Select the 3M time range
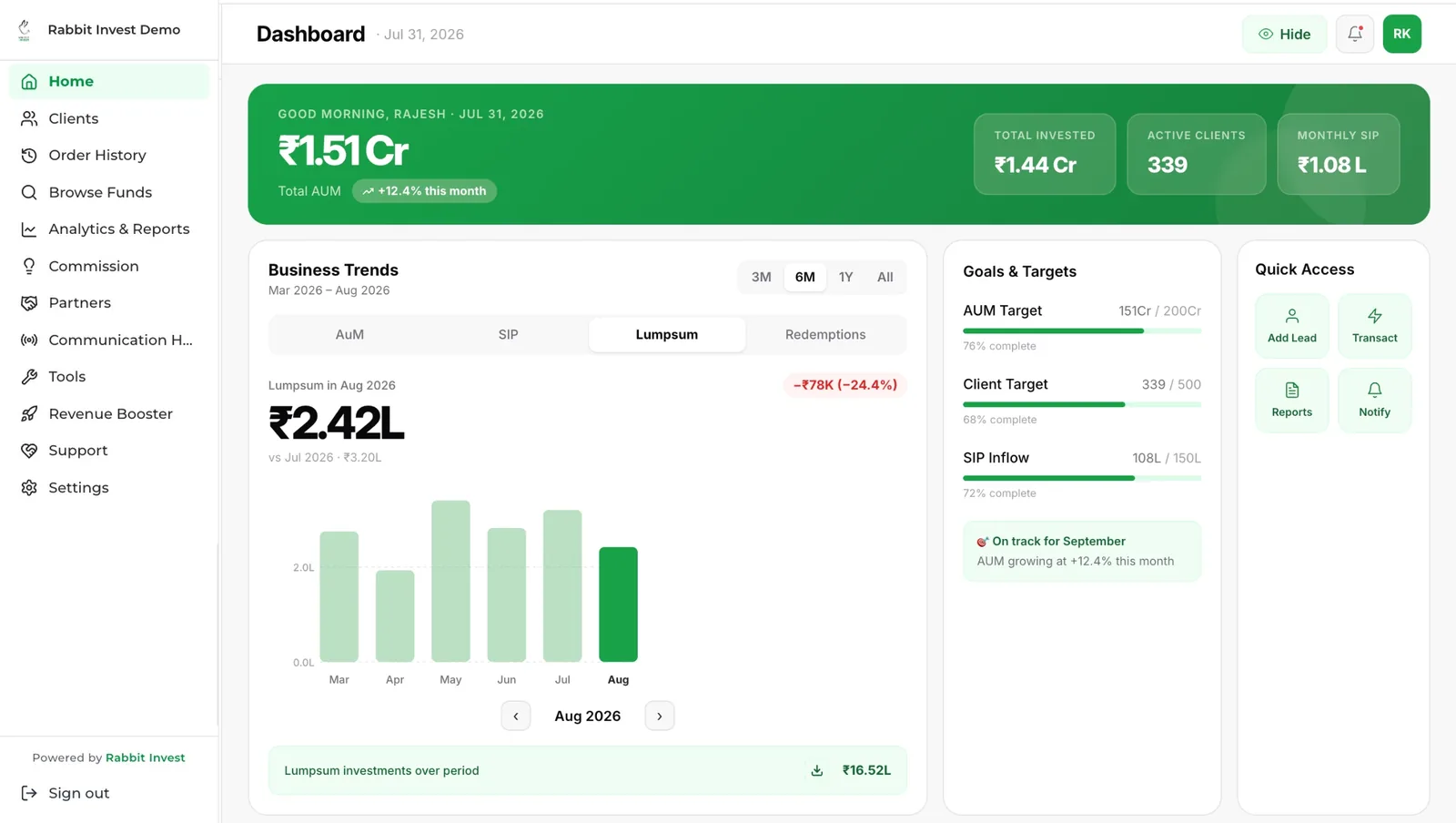 point(762,277)
